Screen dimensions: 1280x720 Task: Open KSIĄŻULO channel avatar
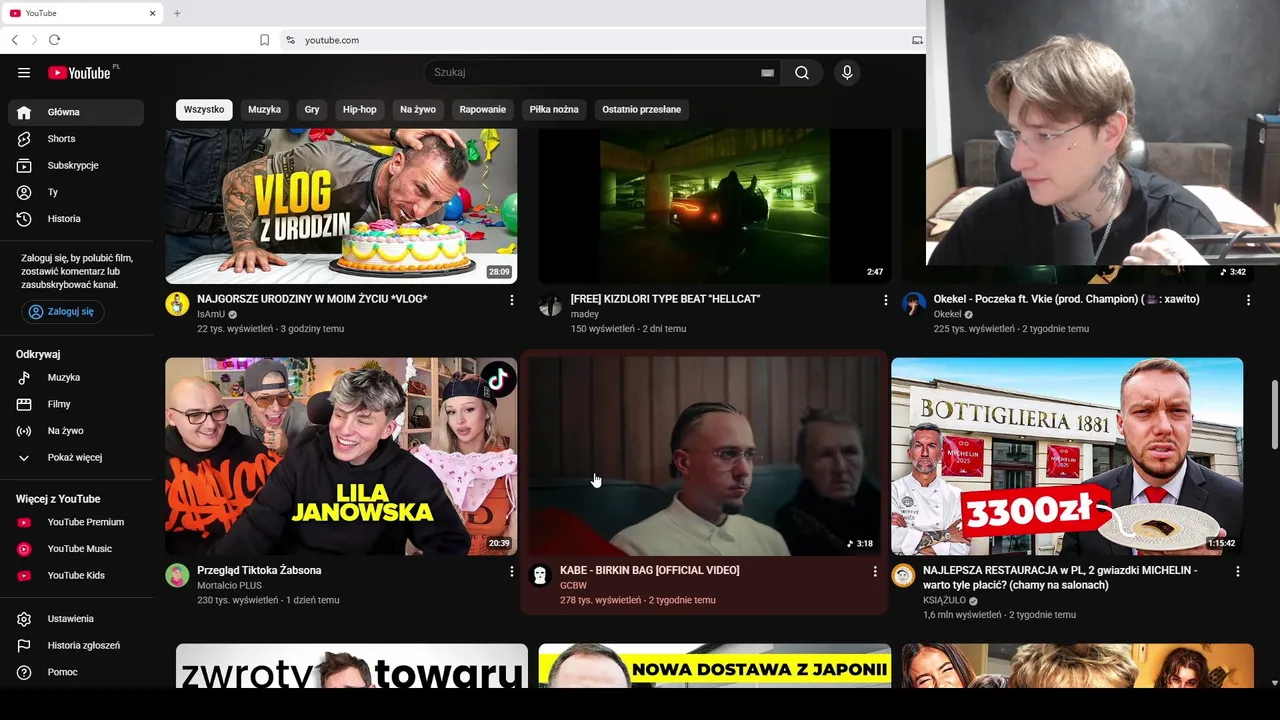903,575
